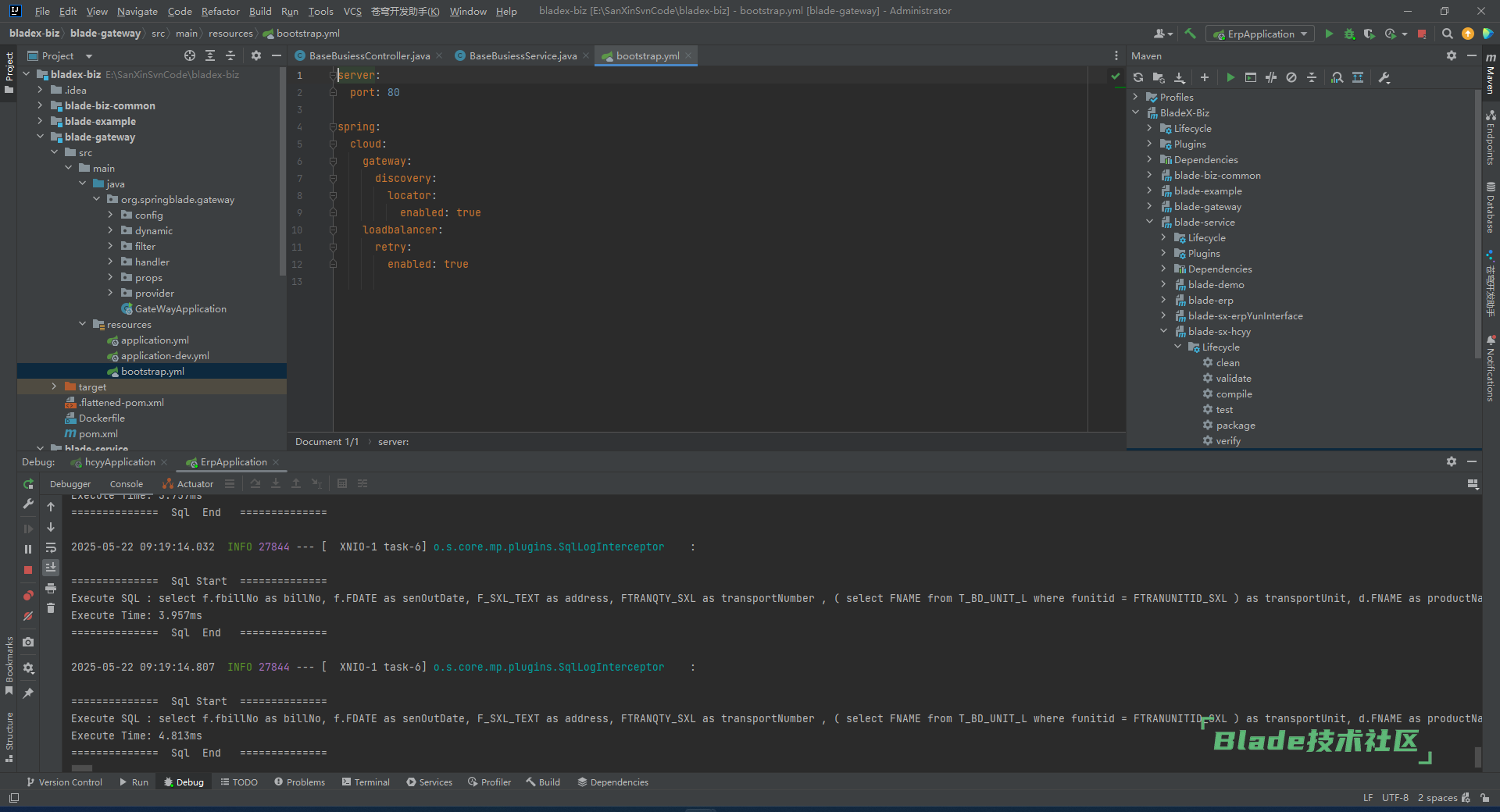
Task: Expand blade-erp node in Maven panel
Action: pos(1164,300)
